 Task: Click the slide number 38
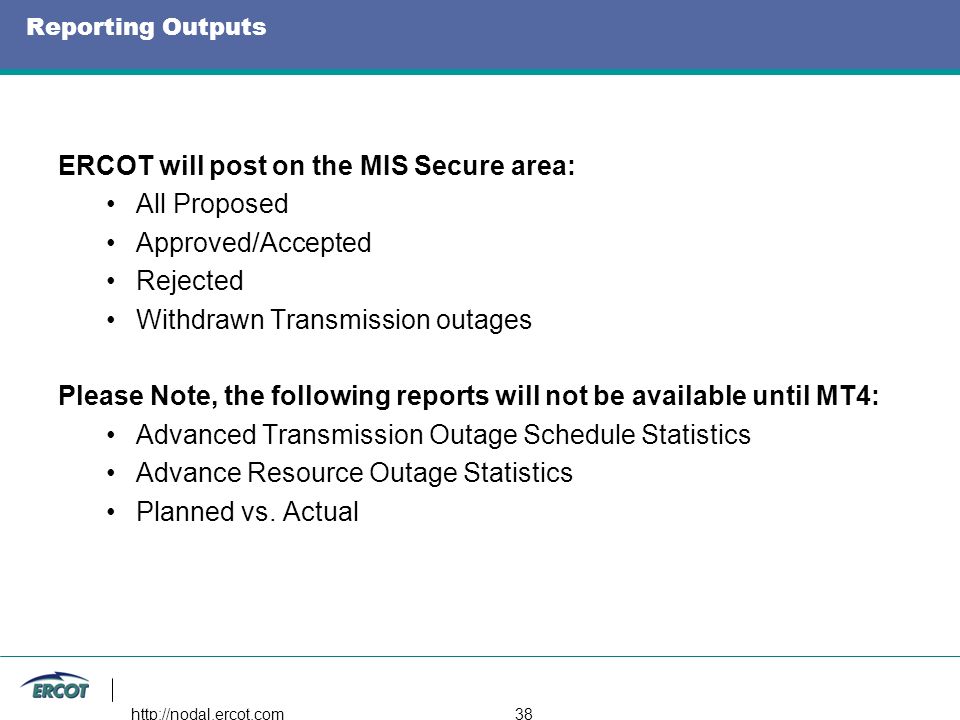point(523,713)
